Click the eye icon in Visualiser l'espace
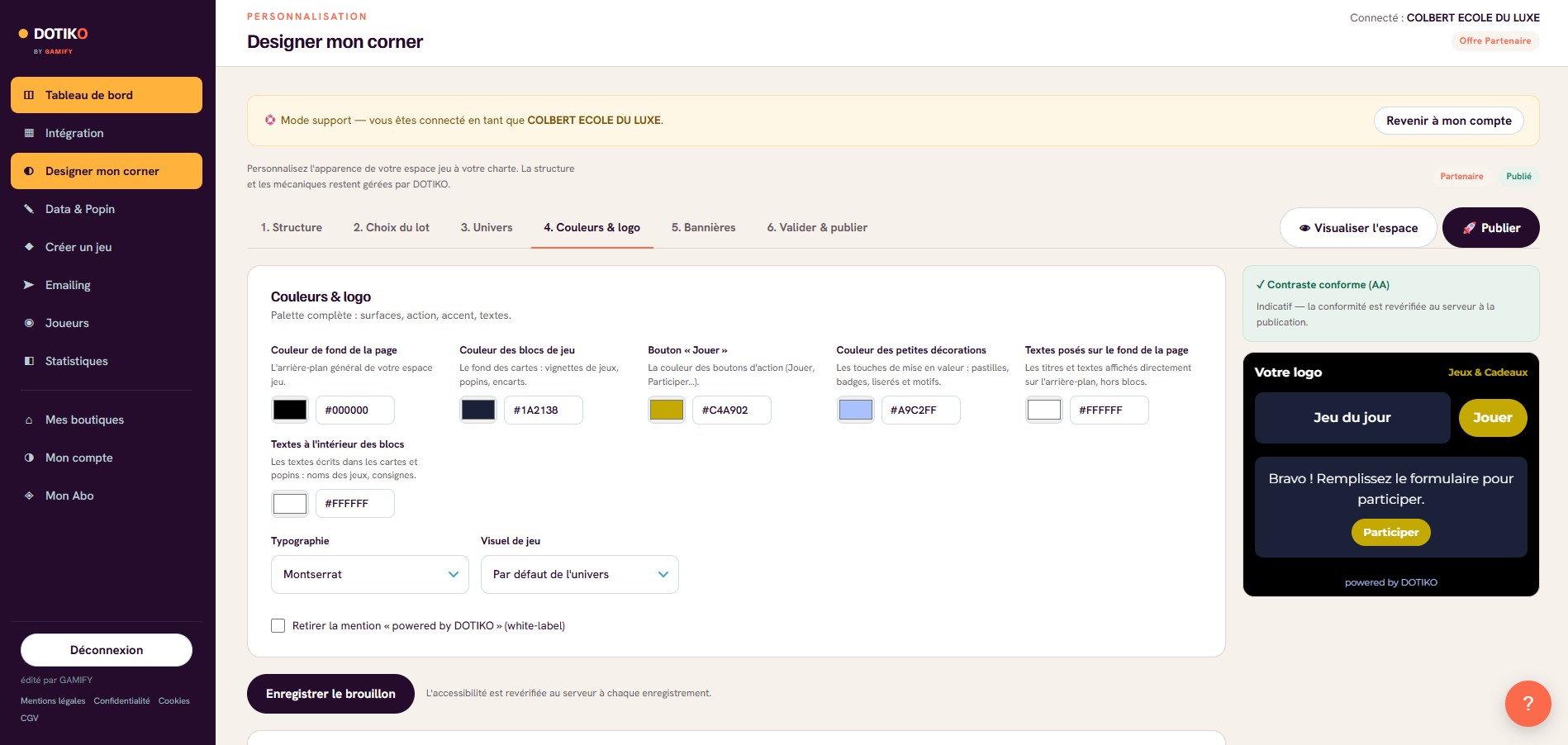The height and width of the screenshot is (745, 1568). point(1304,228)
